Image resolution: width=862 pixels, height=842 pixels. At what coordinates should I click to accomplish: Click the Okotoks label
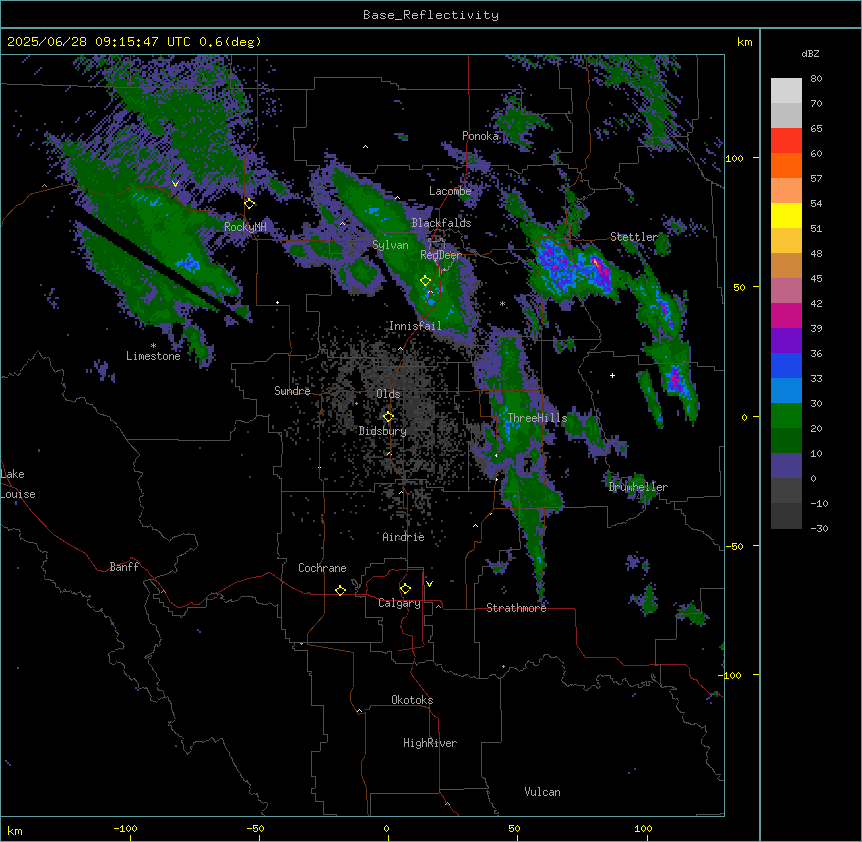click(412, 700)
